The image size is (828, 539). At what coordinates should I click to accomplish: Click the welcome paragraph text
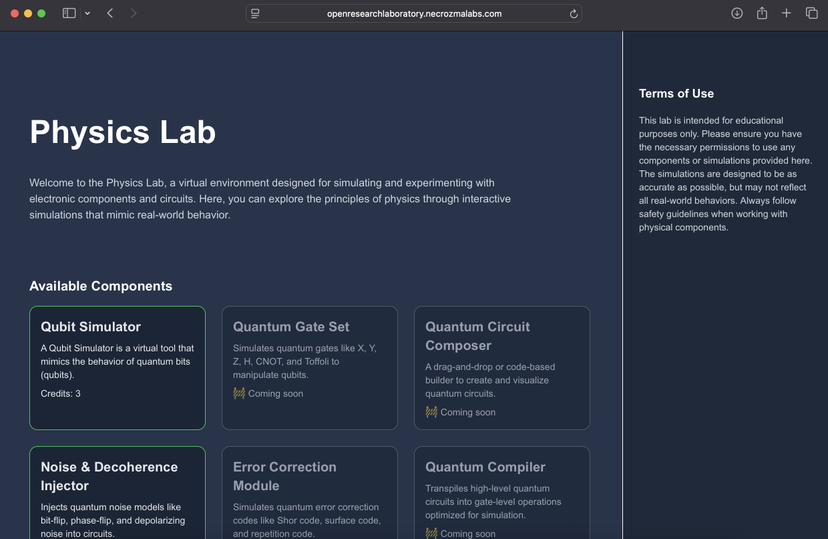click(270, 199)
